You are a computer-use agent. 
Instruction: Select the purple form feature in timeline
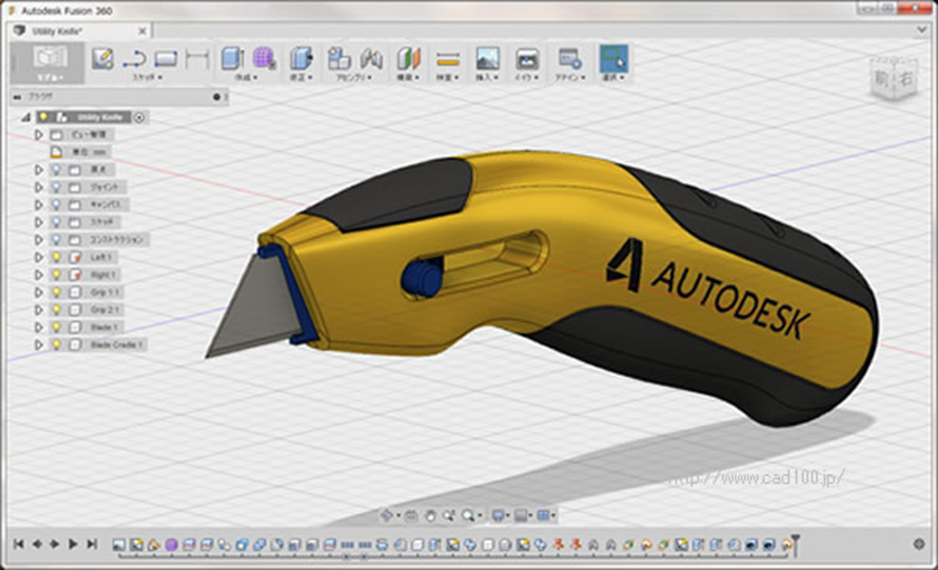172,544
